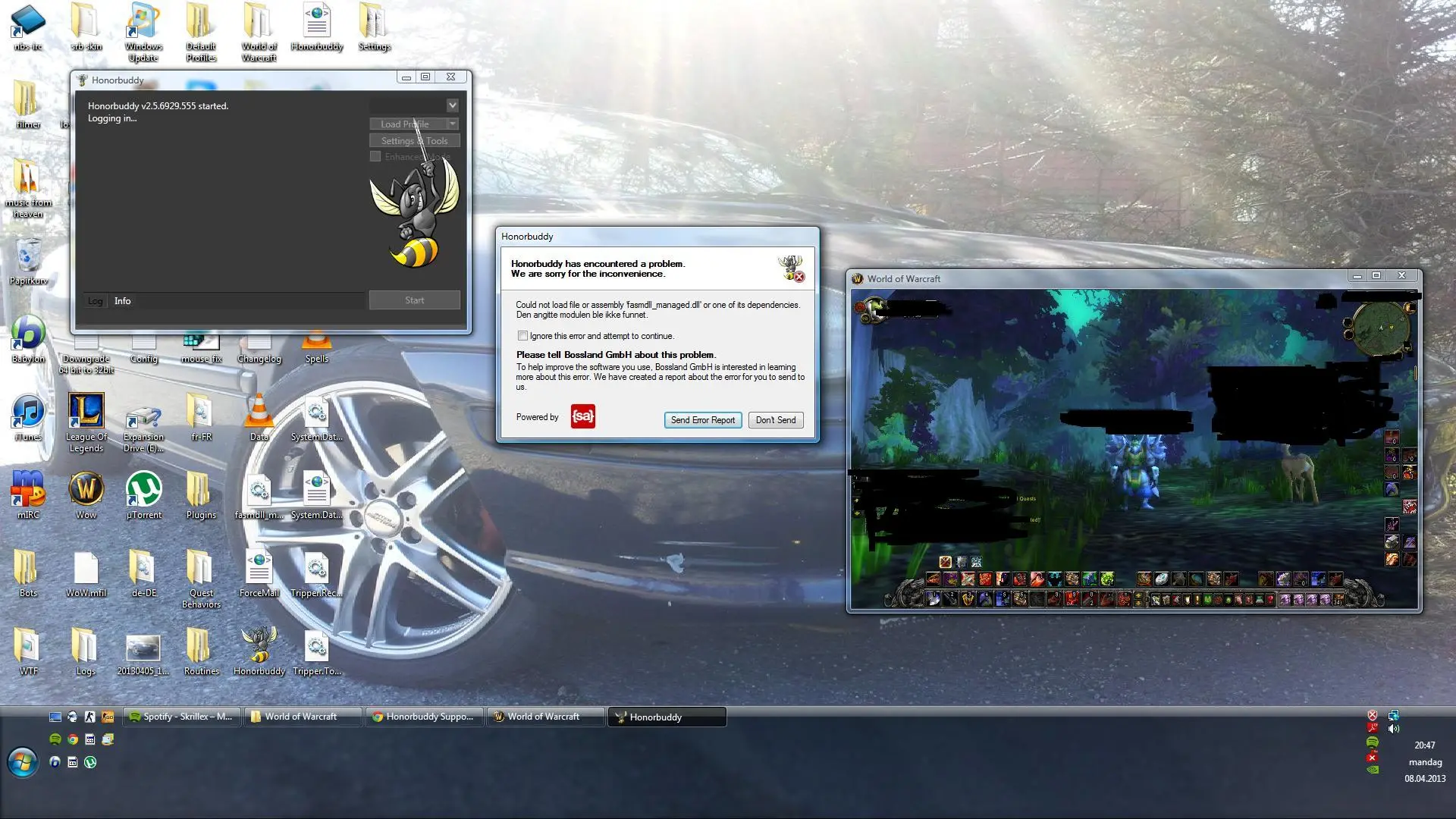Viewport: 1456px width, 819px height.
Task: Select the fr-FR folder on desktop
Action: pos(201,418)
